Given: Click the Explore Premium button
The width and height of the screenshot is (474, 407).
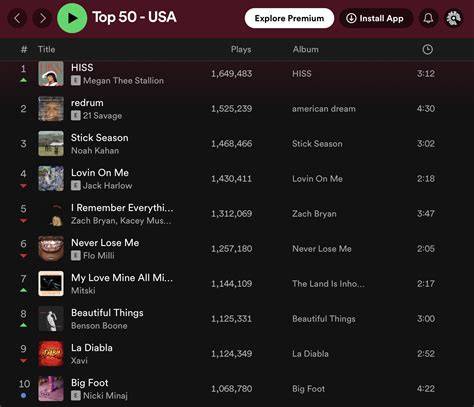Looking at the screenshot, I should (x=289, y=18).
